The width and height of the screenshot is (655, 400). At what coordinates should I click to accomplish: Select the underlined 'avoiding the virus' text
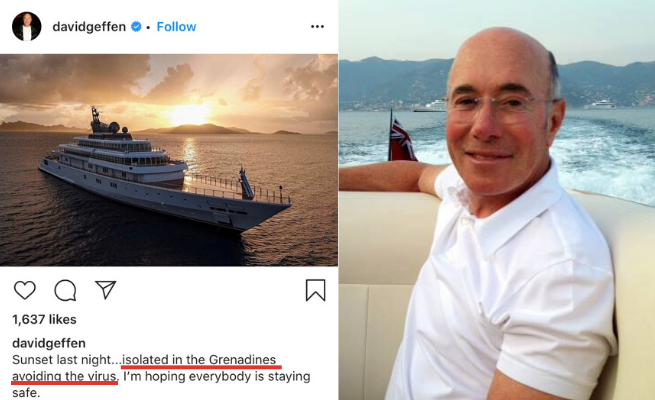click(x=65, y=377)
